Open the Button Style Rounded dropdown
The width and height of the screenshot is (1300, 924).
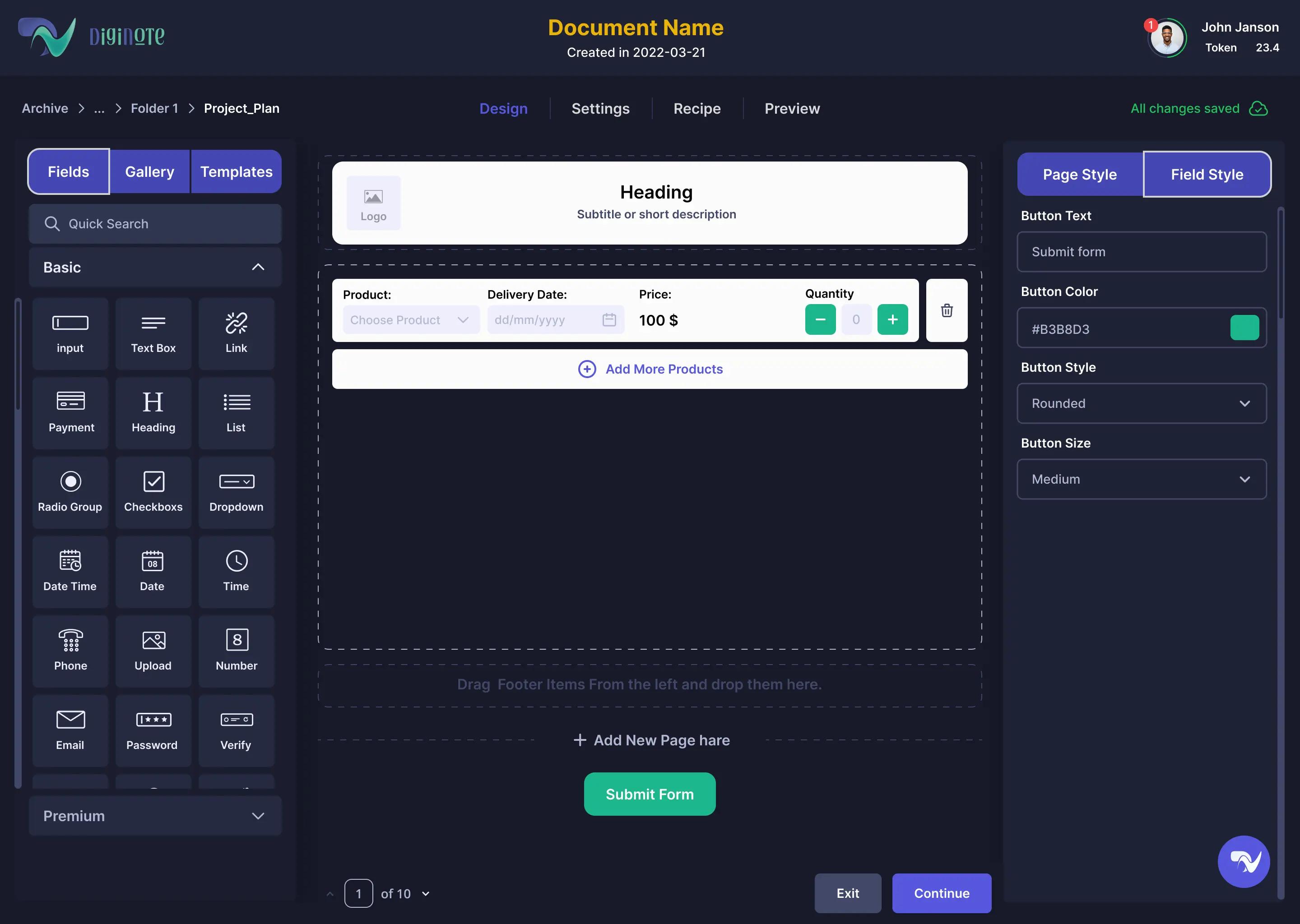pyautogui.click(x=1141, y=403)
